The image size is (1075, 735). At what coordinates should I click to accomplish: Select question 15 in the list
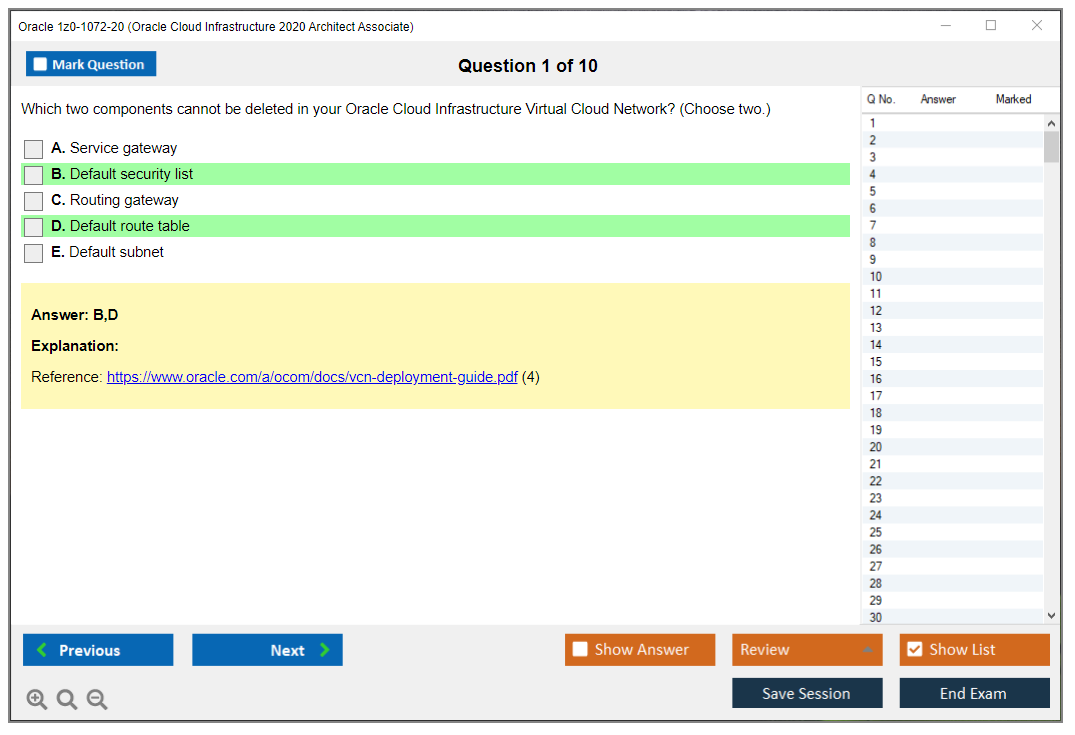pos(876,362)
